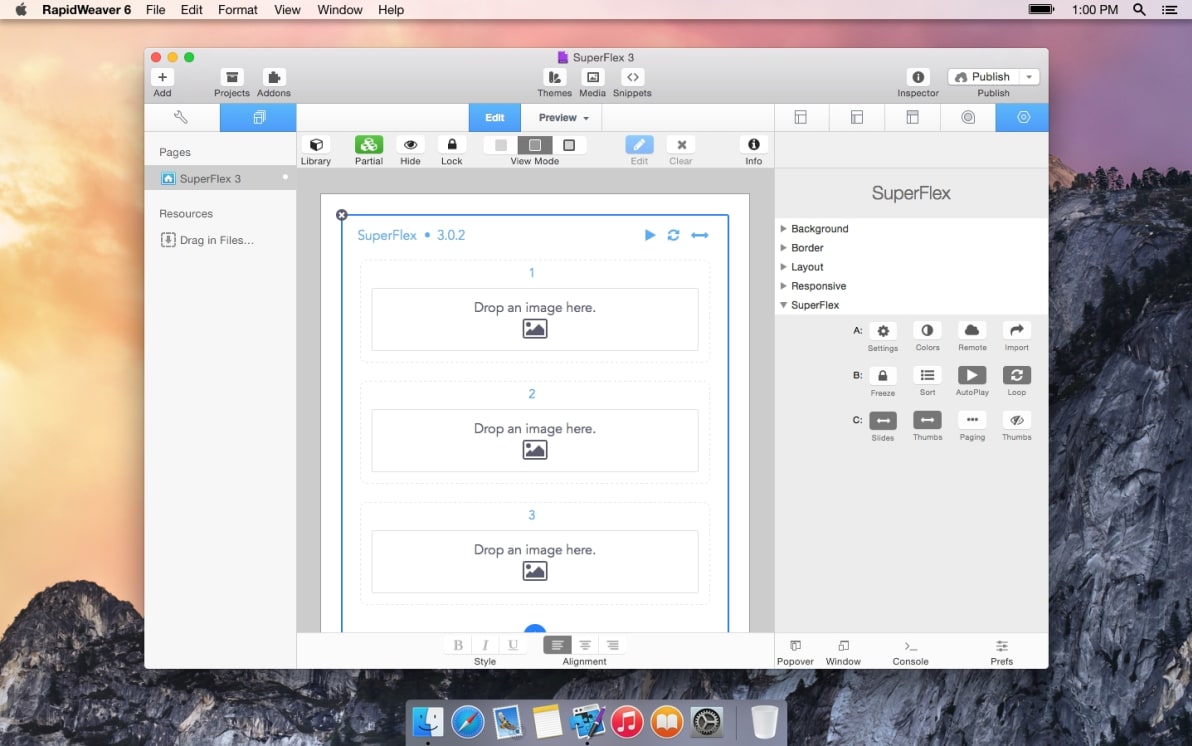Switch to Edit mode tab
1192x746 pixels.
click(495, 118)
